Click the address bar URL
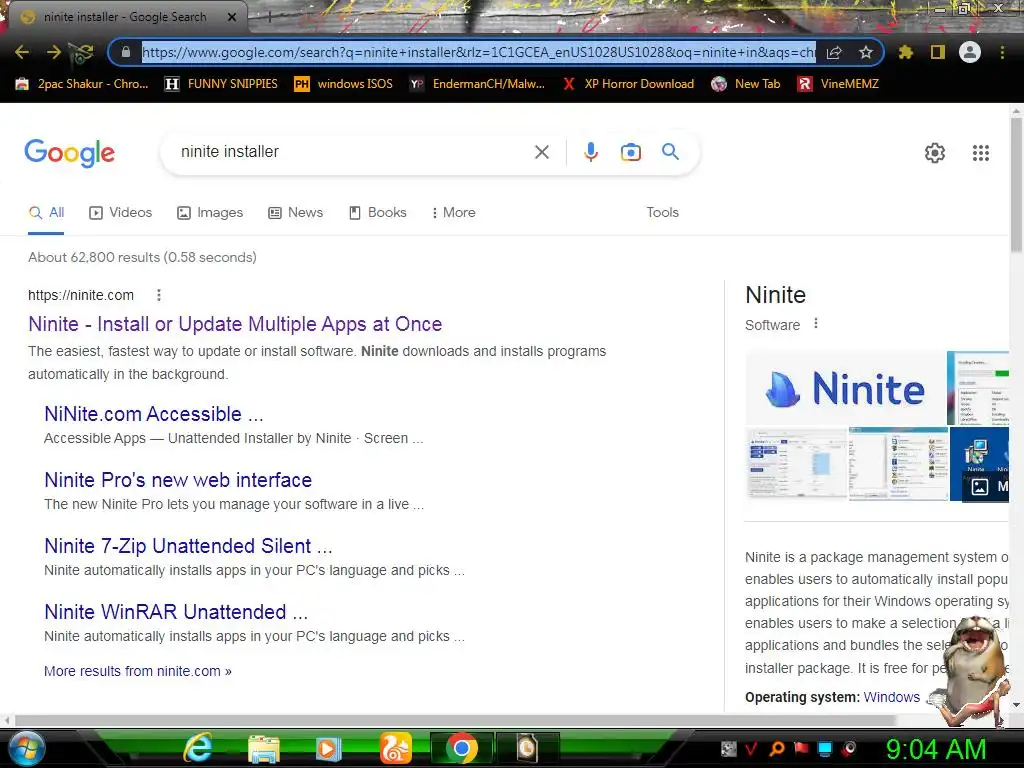The image size is (1024, 768). (479, 52)
